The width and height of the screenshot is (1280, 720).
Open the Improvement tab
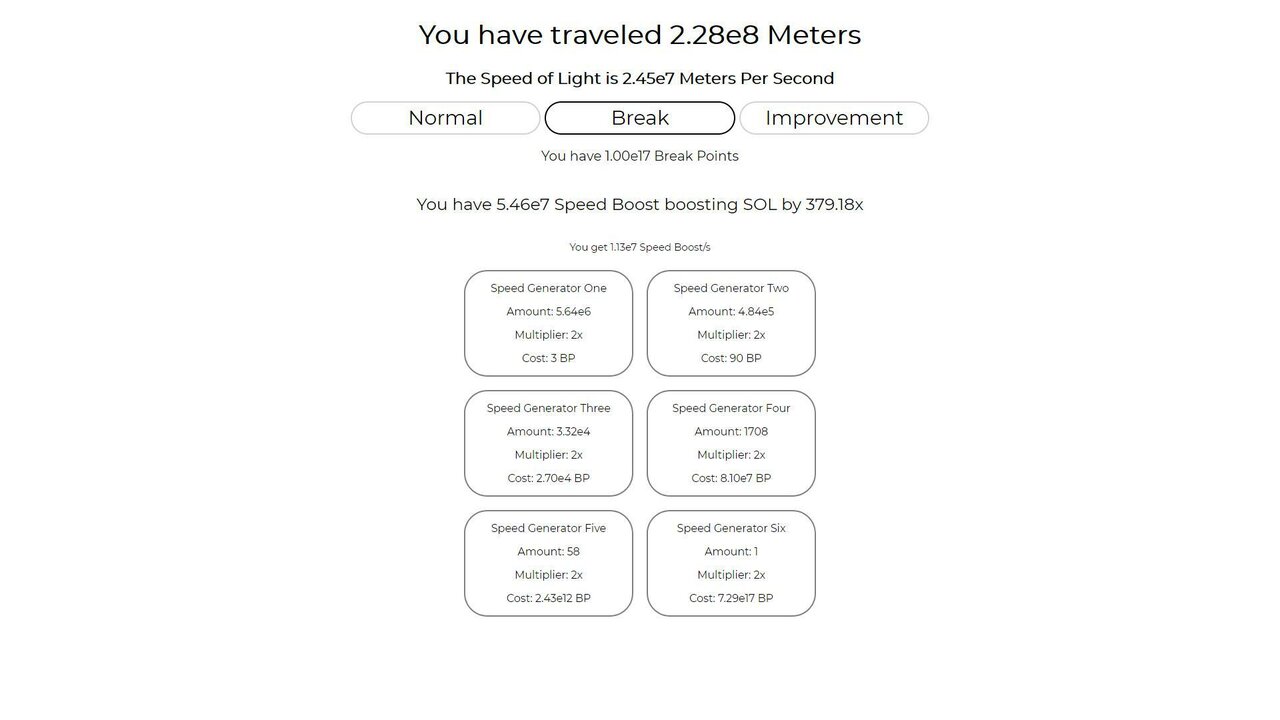834,118
